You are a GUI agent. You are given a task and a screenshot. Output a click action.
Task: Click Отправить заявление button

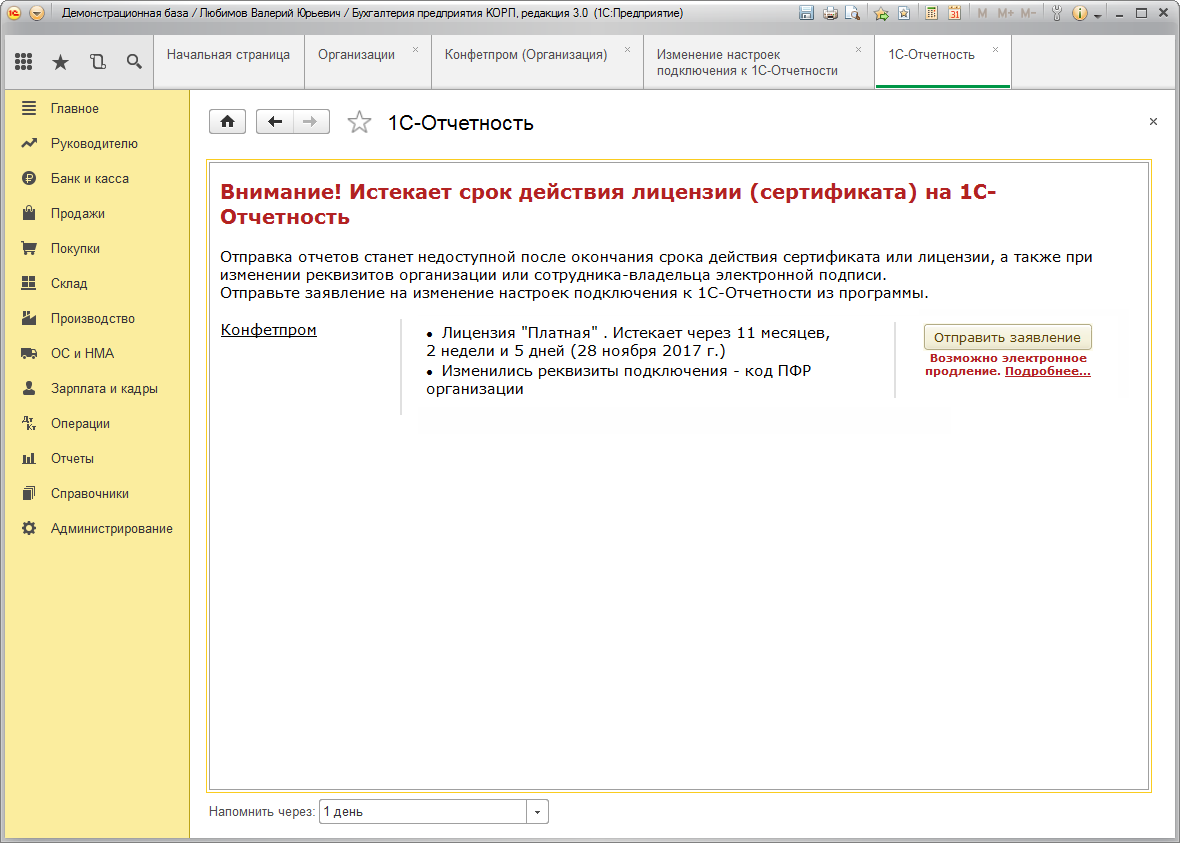point(1008,337)
